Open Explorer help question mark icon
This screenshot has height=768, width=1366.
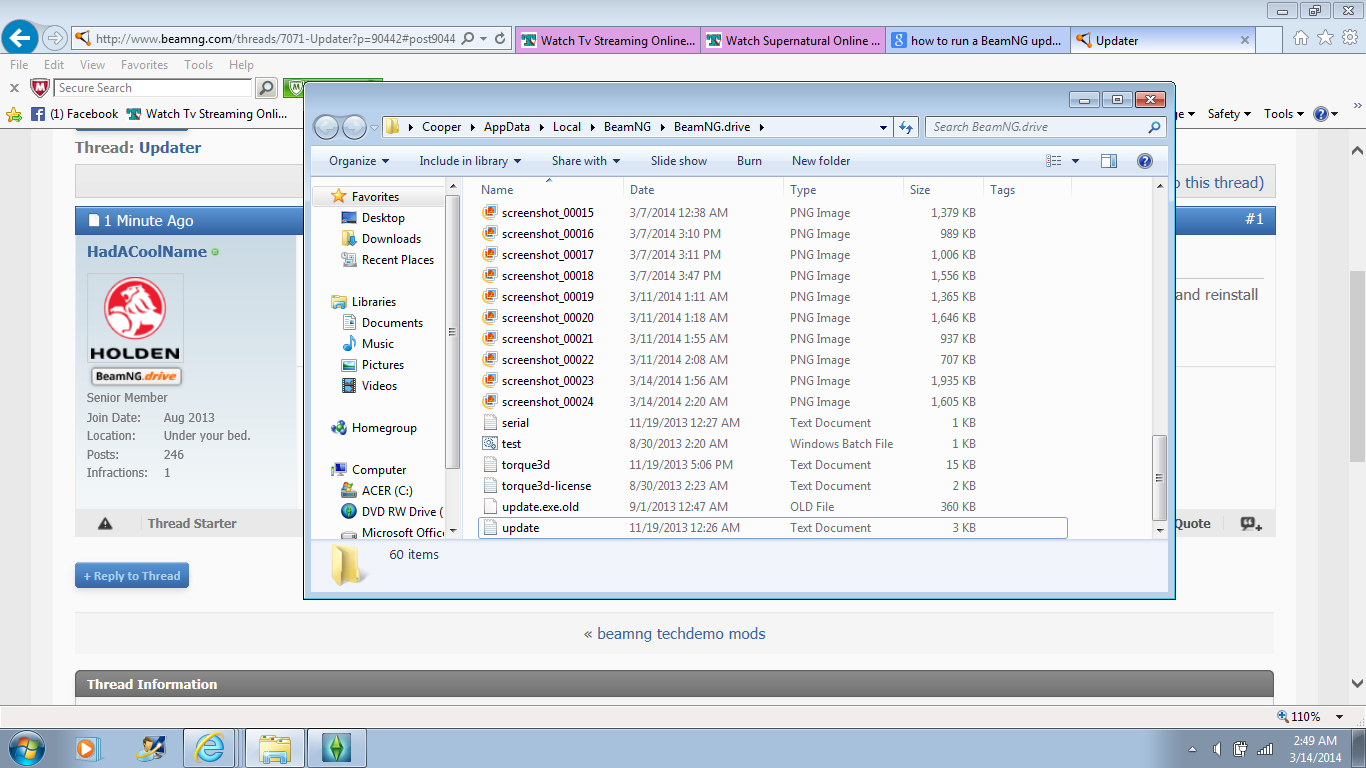(x=1145, y=161)
